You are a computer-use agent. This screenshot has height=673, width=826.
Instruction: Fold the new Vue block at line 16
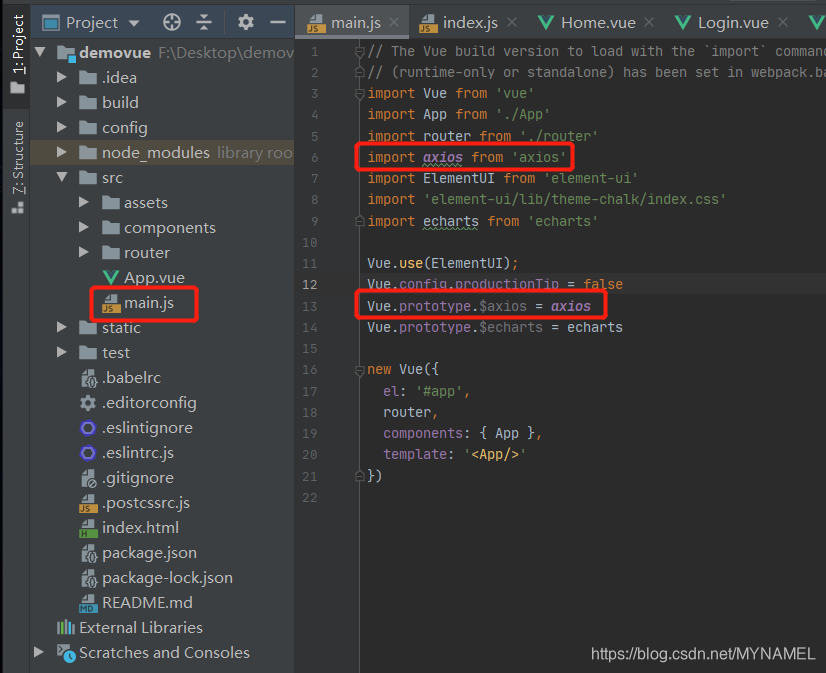pyautogui.click(x=360, y=370)
